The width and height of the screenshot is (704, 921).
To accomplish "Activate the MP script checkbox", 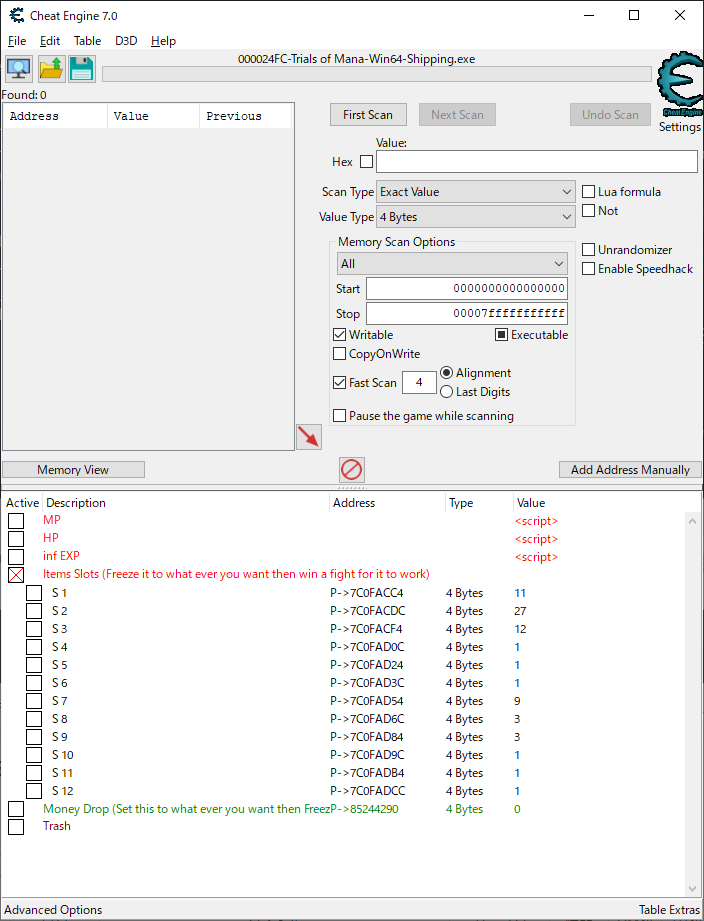I will pos(16,520).
